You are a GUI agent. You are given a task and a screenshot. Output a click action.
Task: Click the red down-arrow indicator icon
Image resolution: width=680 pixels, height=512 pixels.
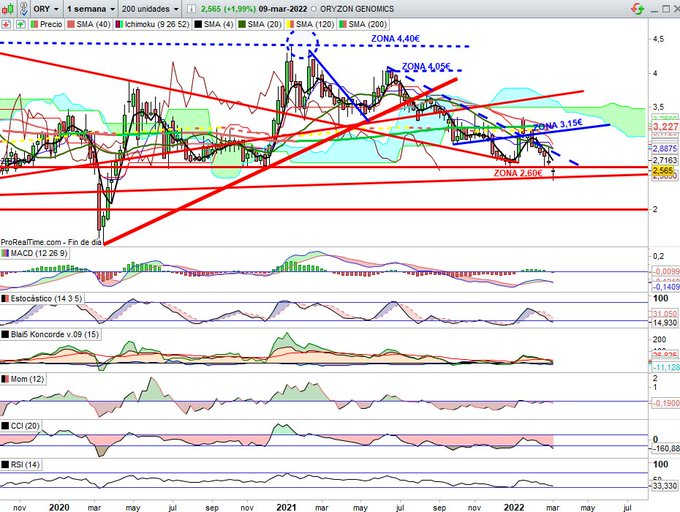6,24
